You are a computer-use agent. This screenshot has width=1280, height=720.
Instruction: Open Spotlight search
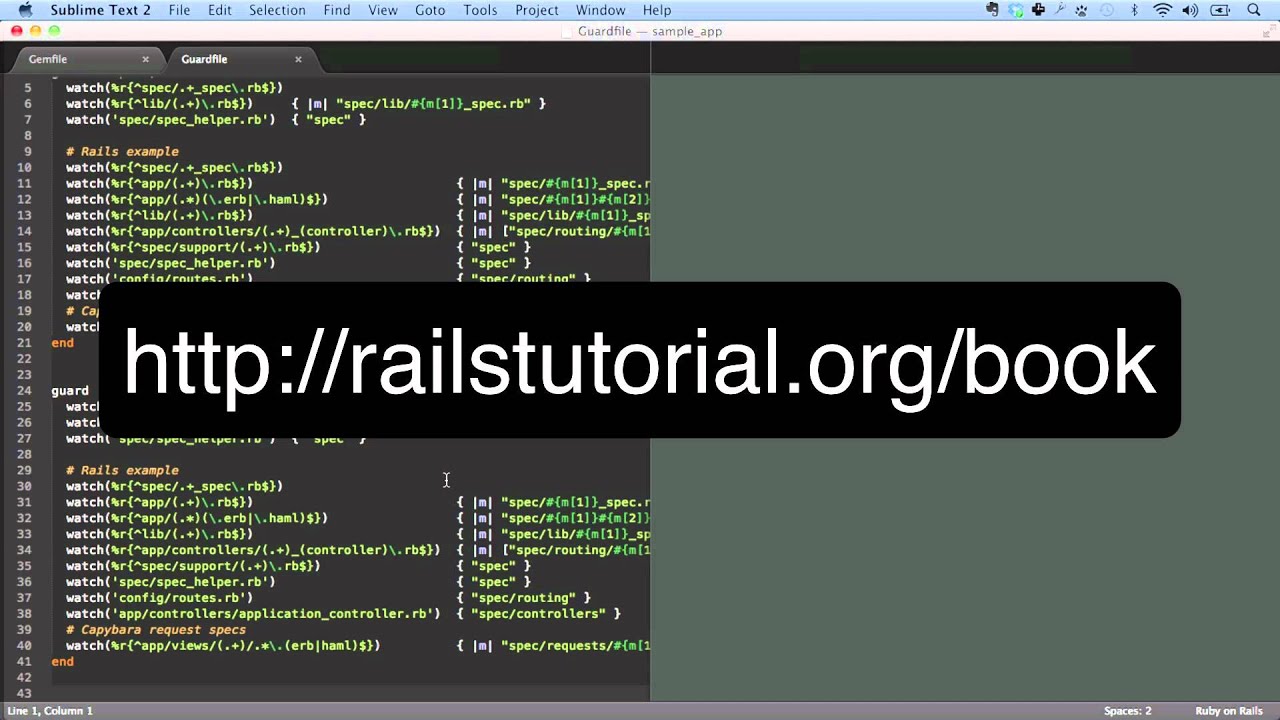[x=1254, y=10]
